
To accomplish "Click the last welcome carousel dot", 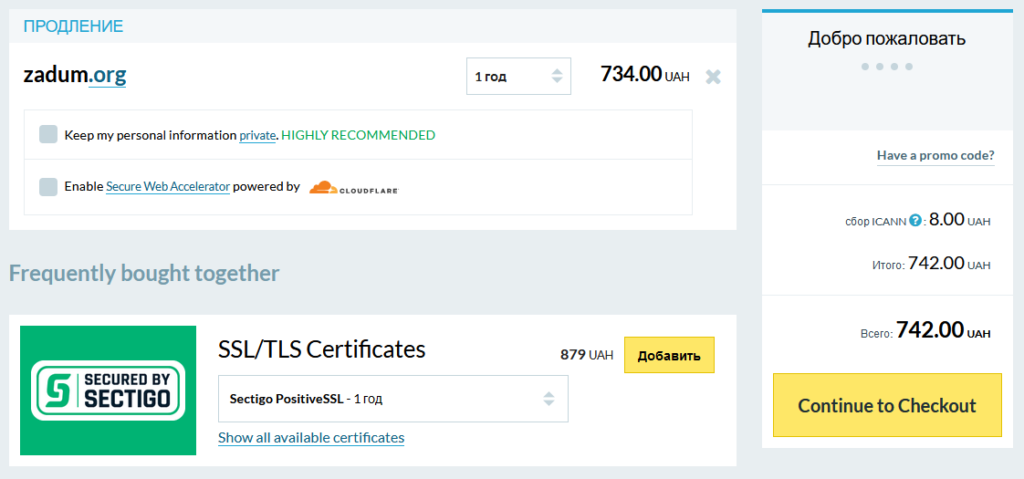I will [909, 67].
